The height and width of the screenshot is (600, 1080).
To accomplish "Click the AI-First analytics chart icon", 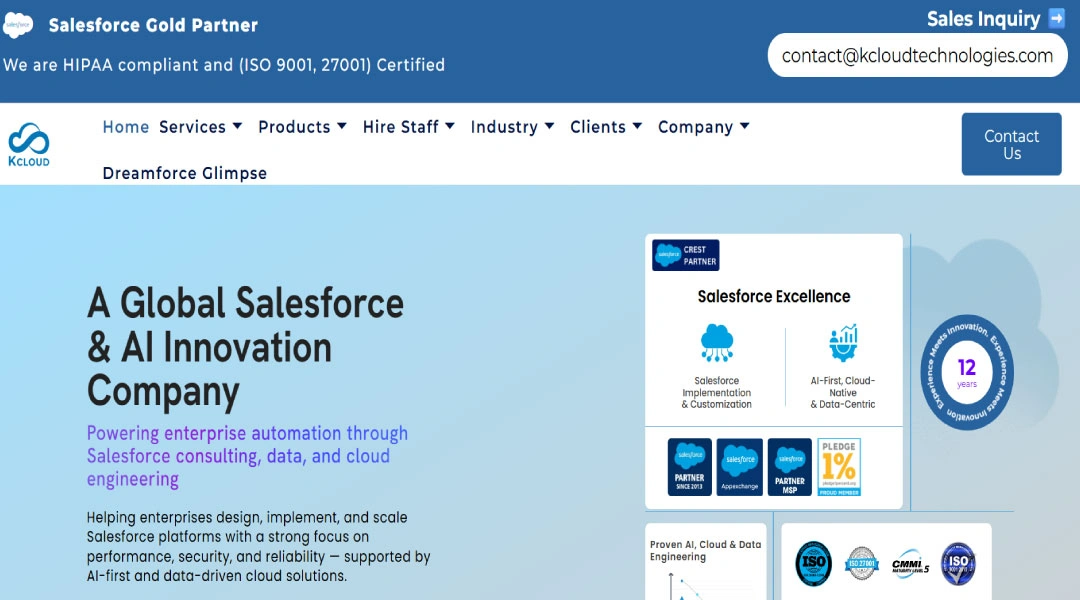I will (843, 342).
